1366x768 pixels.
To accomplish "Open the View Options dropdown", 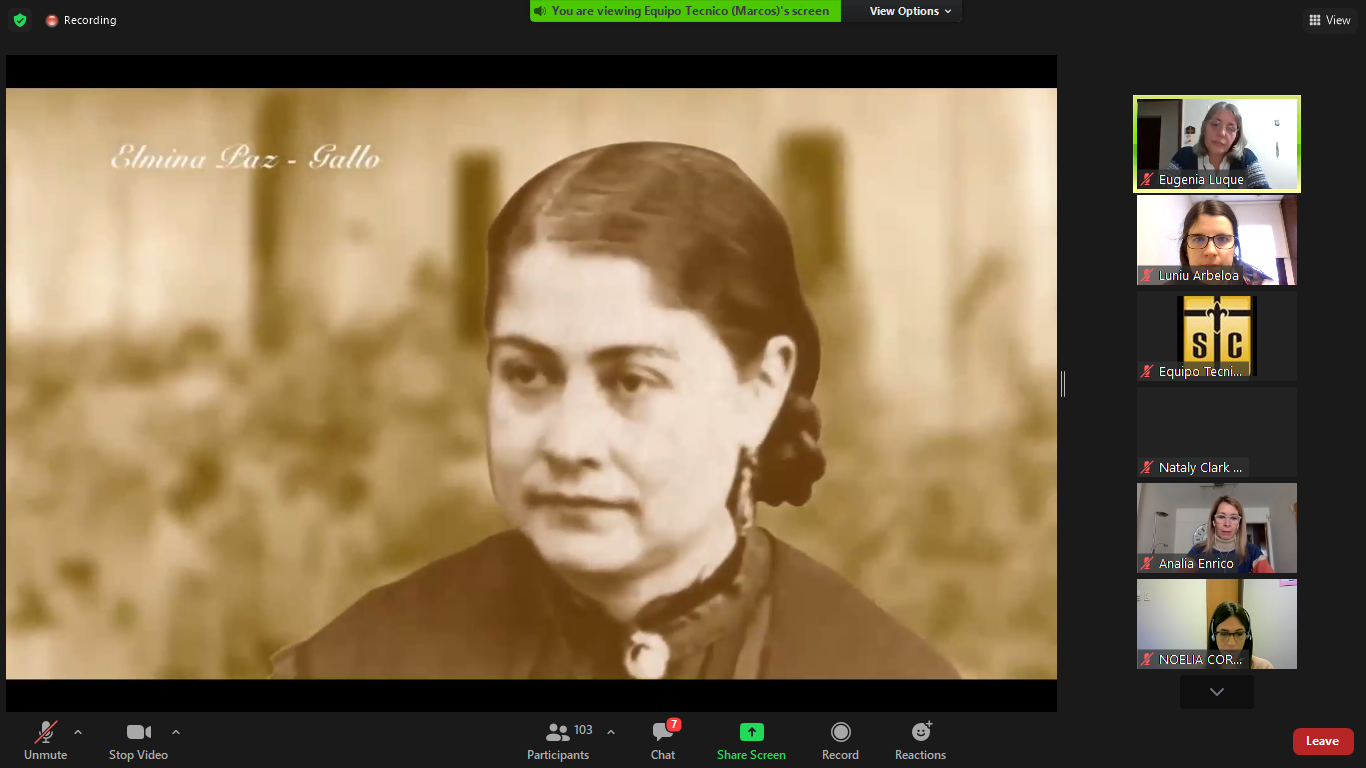I will [x=910, y=11].
